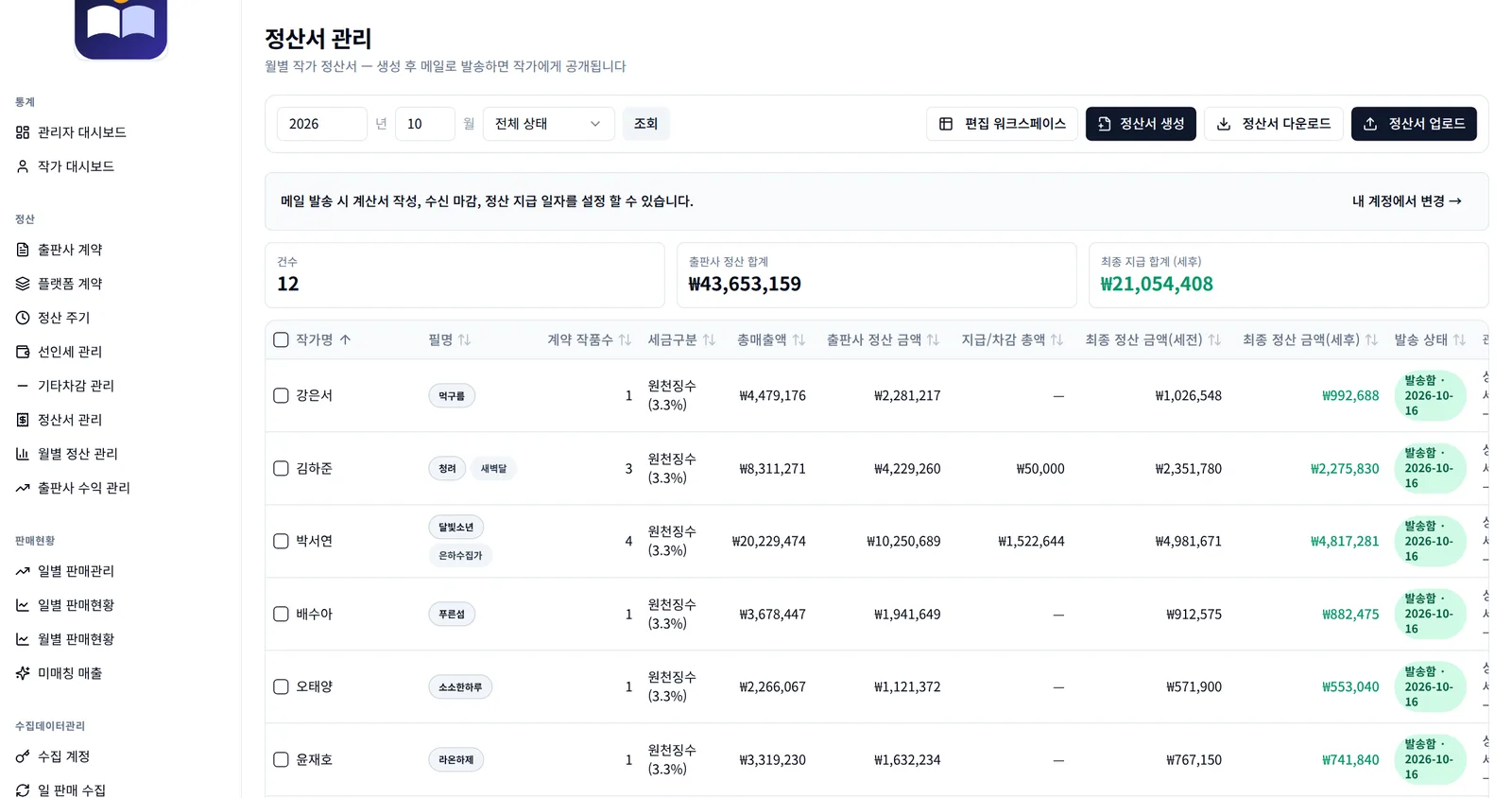Click the 정산 주기 clock icon
Screen dimensions: 1512x798
pos(23,318)
